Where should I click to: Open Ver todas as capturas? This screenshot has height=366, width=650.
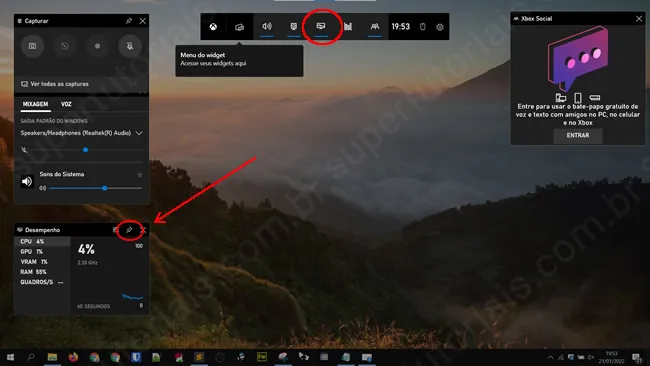coord(55,84)
